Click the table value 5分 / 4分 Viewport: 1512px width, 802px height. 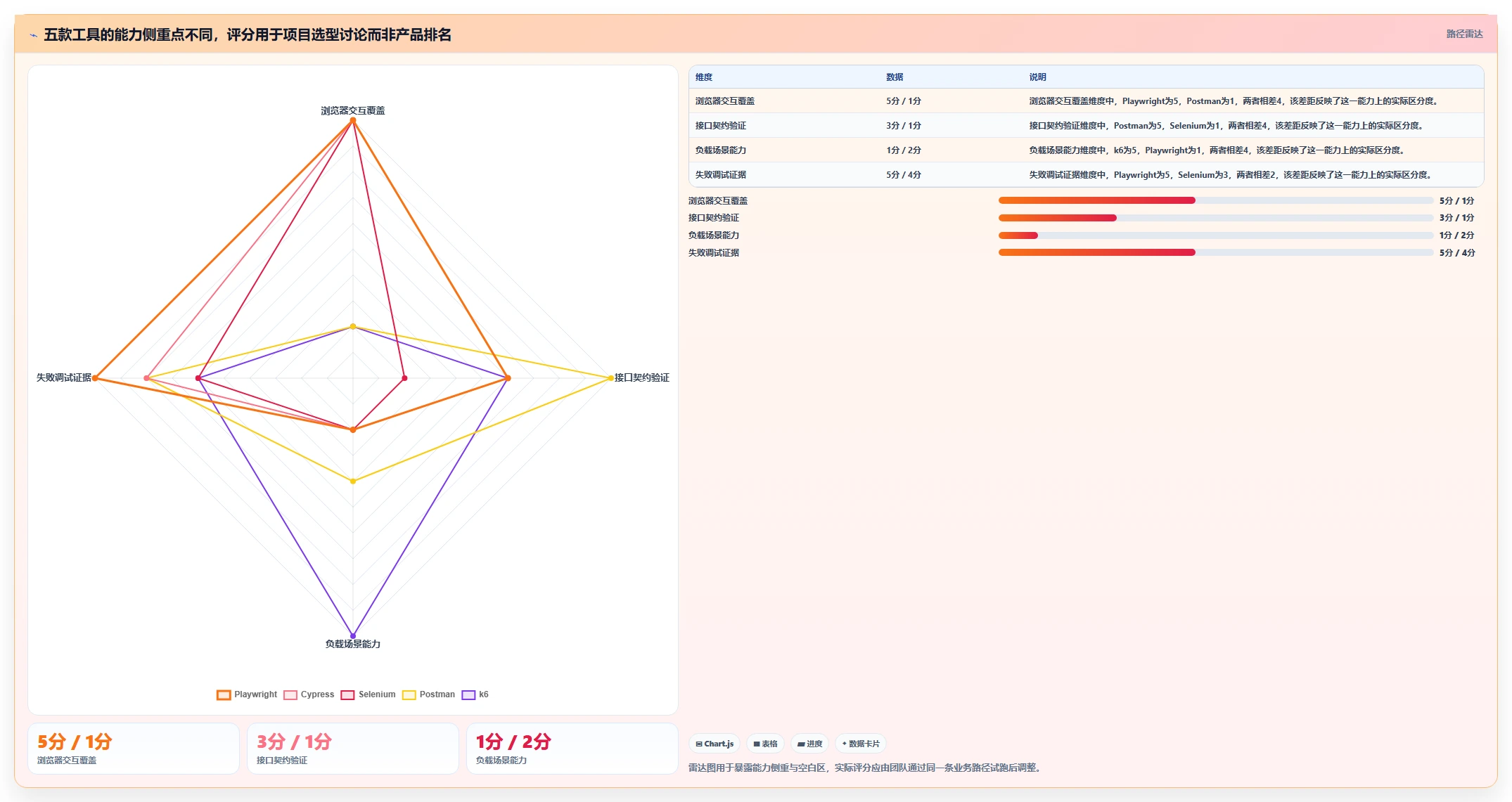[x=904, y=175]
